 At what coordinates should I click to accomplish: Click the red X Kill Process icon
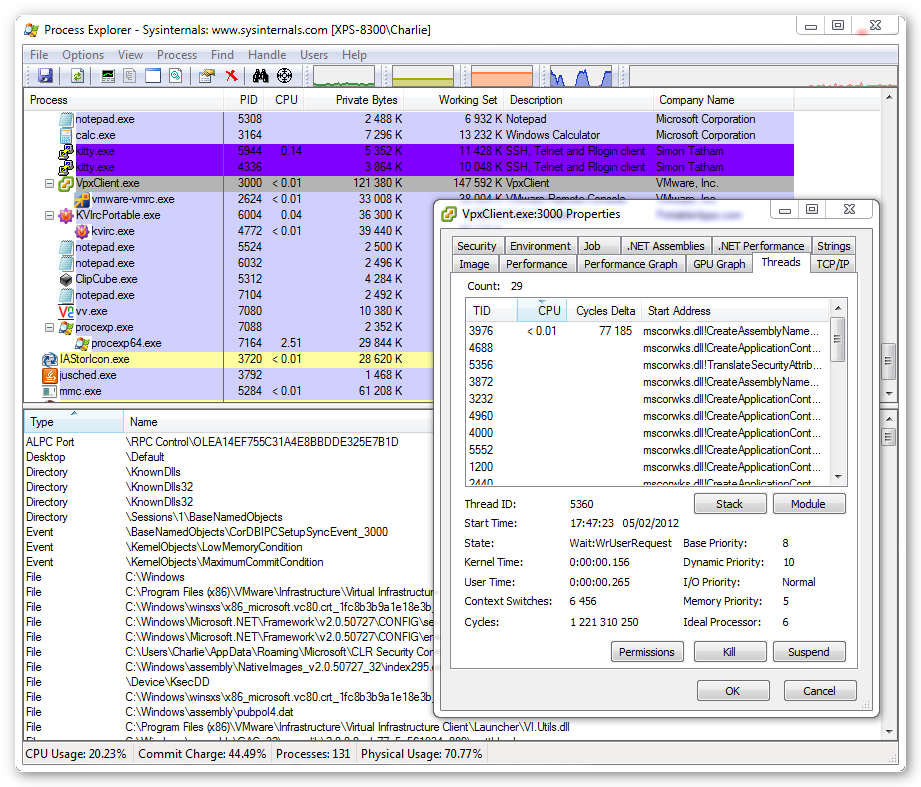pyautogui.click(x=232, y=76)
